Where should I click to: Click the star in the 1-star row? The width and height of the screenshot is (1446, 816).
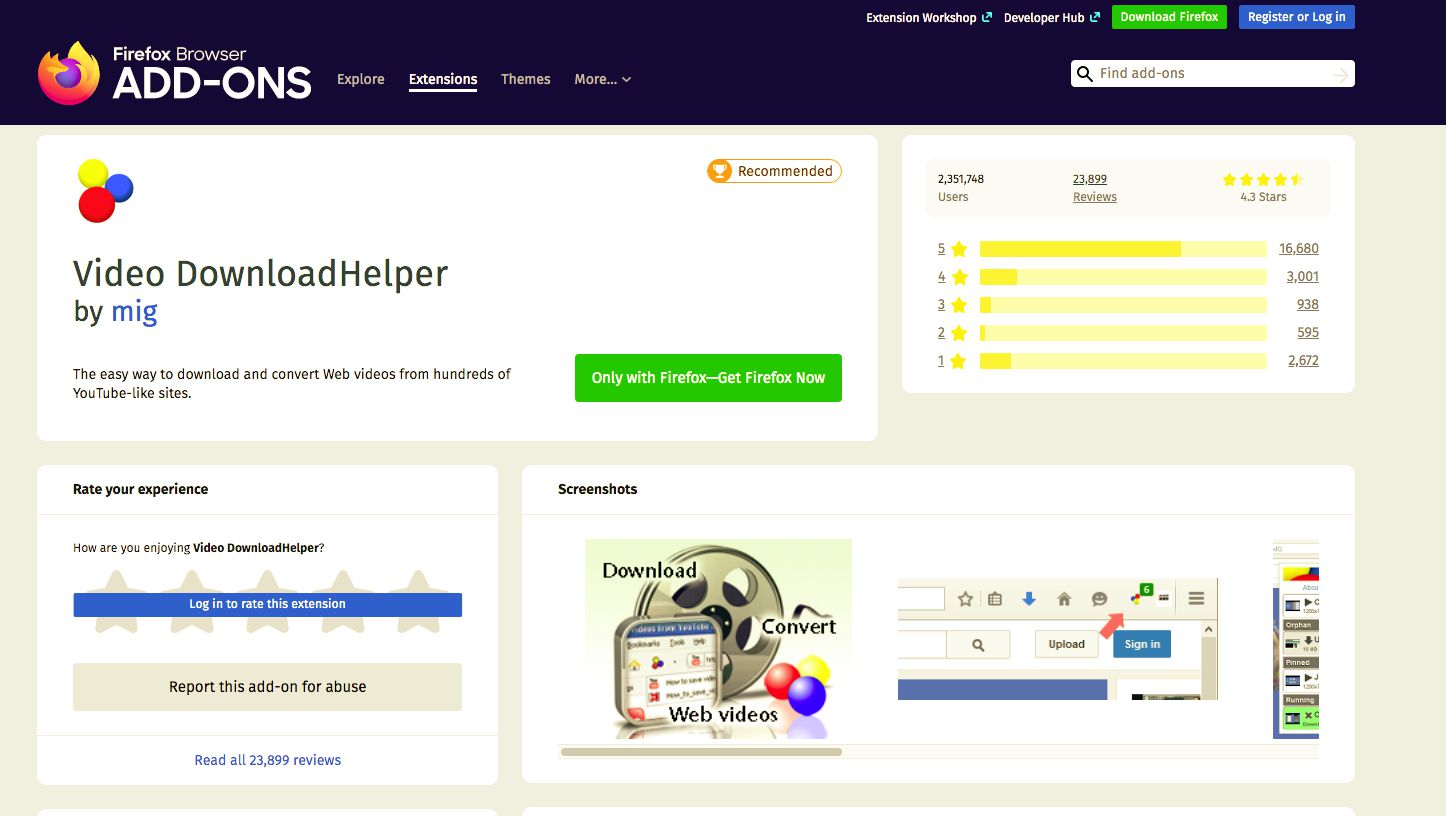click(x=959, y=361)
